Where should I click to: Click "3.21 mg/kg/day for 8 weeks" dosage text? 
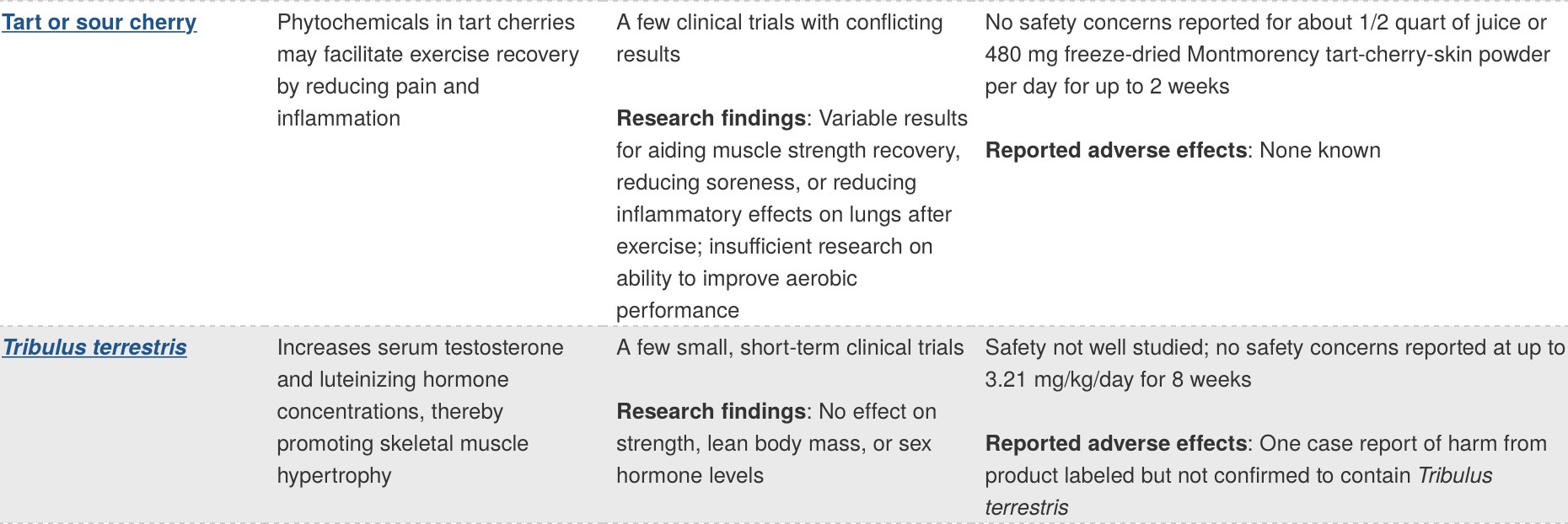tap(1118, 380)
